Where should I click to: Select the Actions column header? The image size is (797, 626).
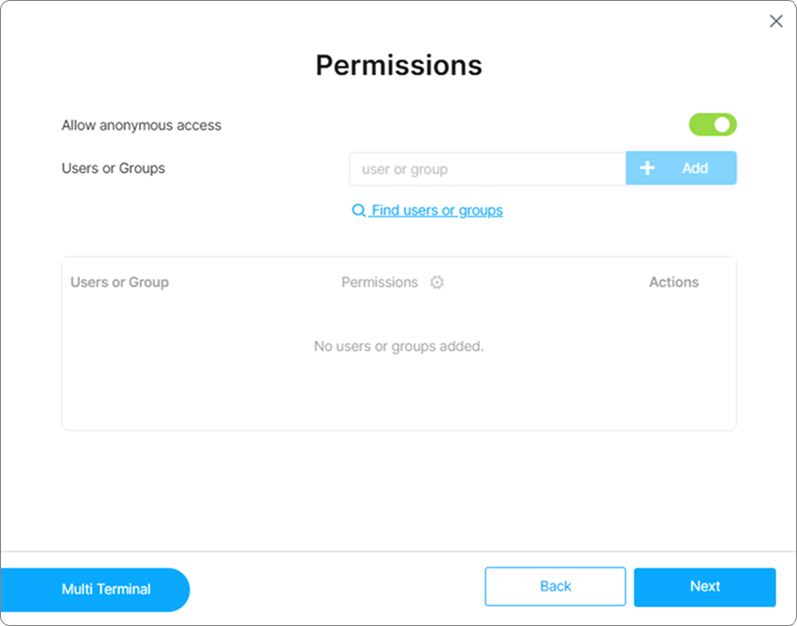click(x=673, y=283)
